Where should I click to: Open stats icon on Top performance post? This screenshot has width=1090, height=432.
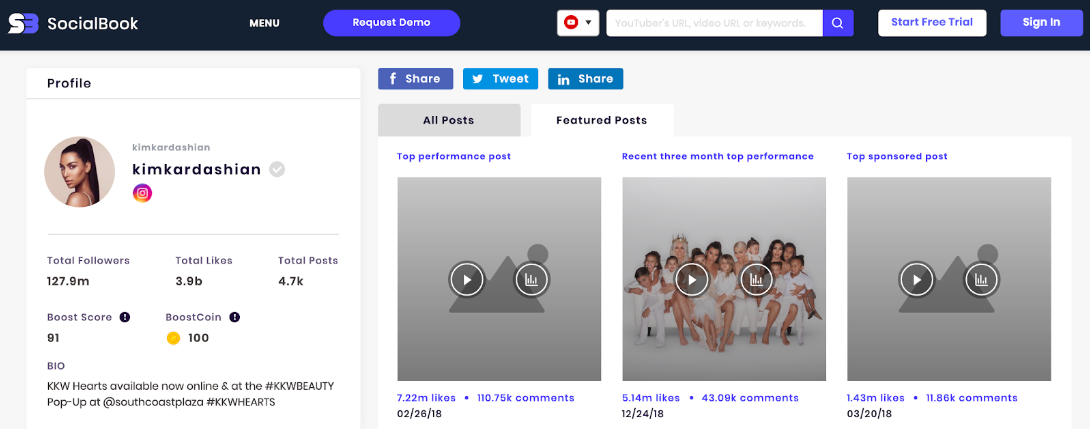tap(532, 280)
